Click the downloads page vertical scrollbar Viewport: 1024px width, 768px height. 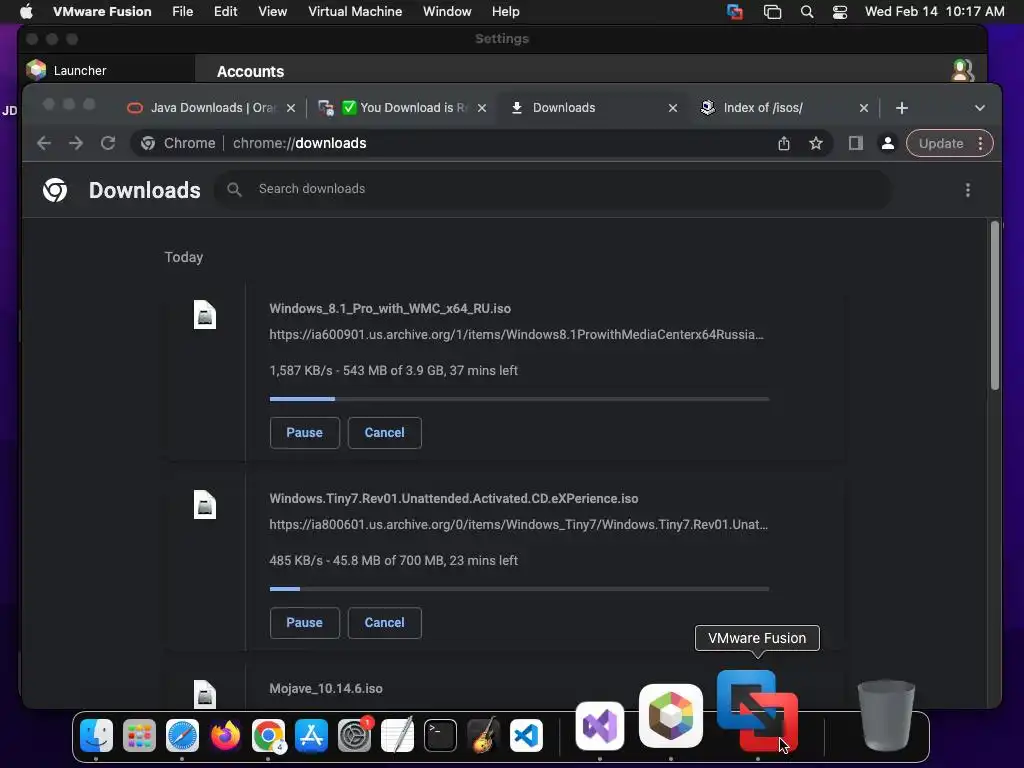[995, 306]
